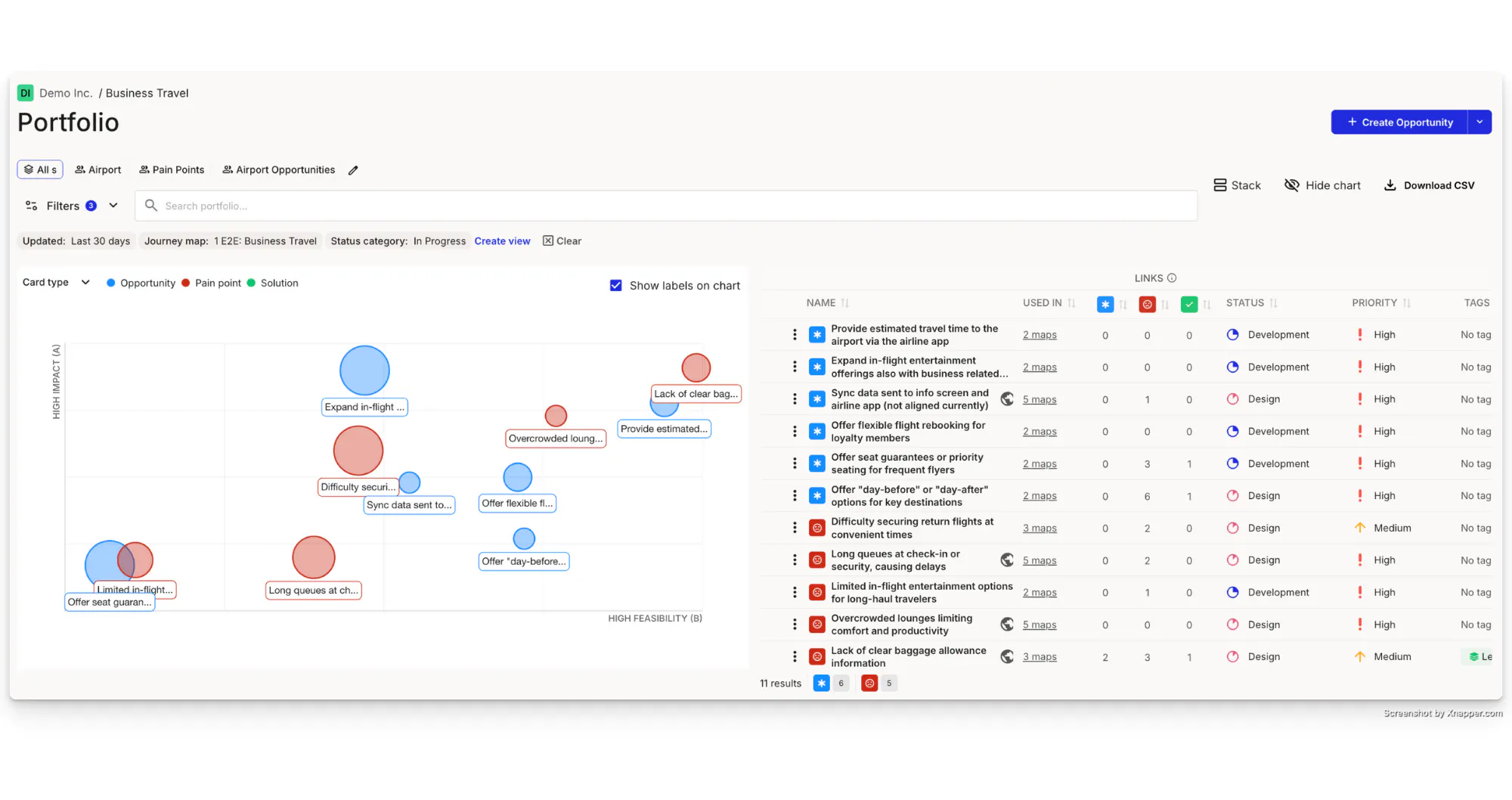Click globe icon on Sync data sent row
This screenshot has height=800, width=1512.
pyautogui.click(x=1007, y=398)
